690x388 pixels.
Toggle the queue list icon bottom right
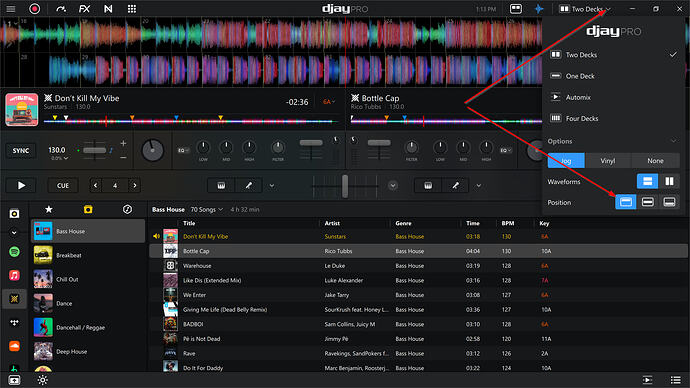(x=675, y=380)
